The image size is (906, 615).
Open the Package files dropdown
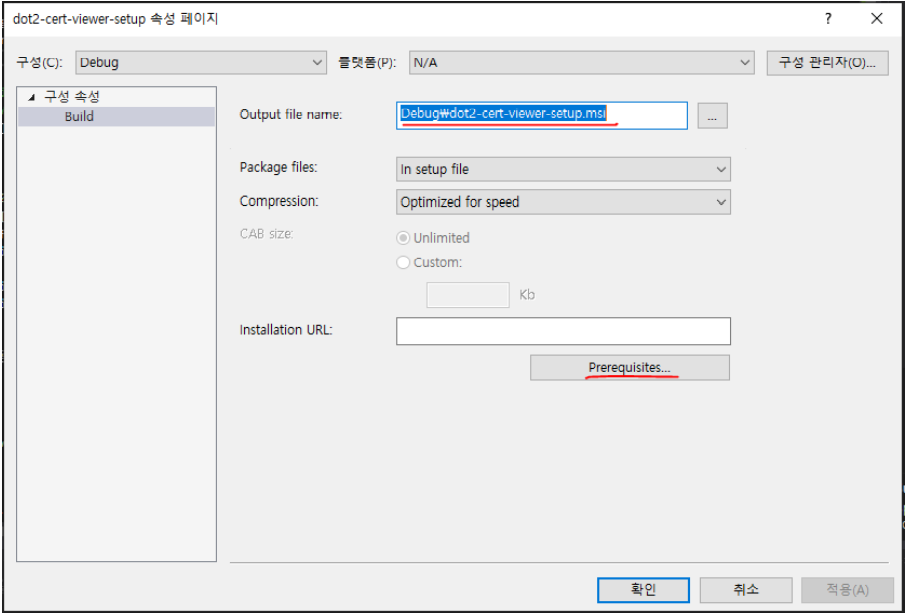718,168
